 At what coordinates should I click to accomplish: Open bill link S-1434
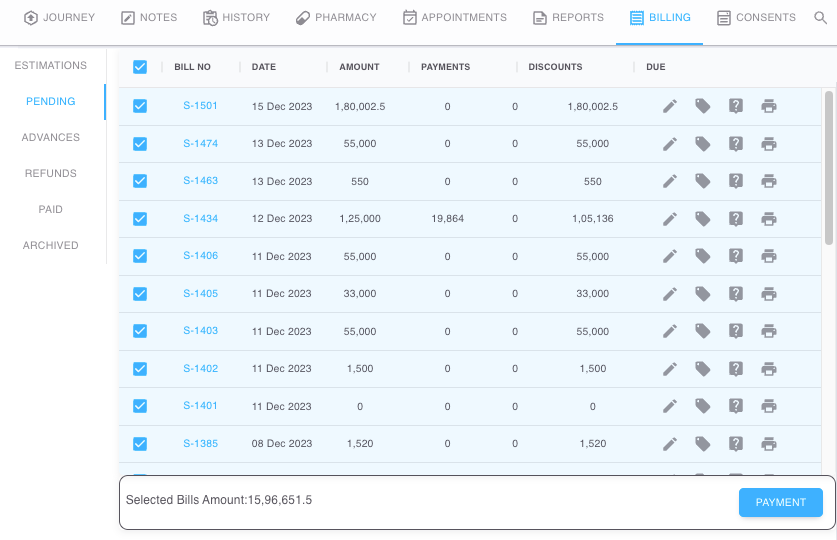coord(200,219)
